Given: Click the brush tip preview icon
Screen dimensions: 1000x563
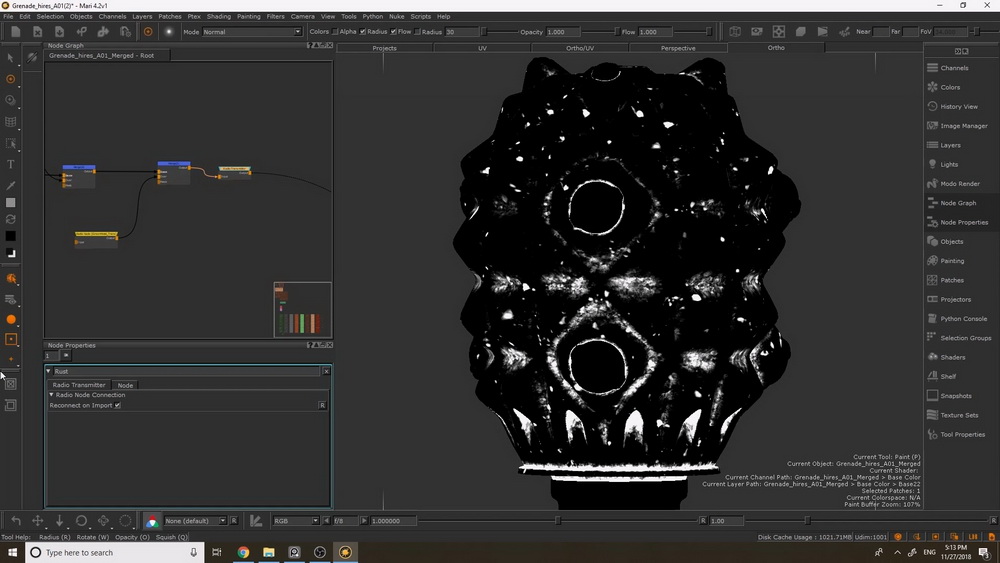Looking at the screenshot, I should click(169, 31).
